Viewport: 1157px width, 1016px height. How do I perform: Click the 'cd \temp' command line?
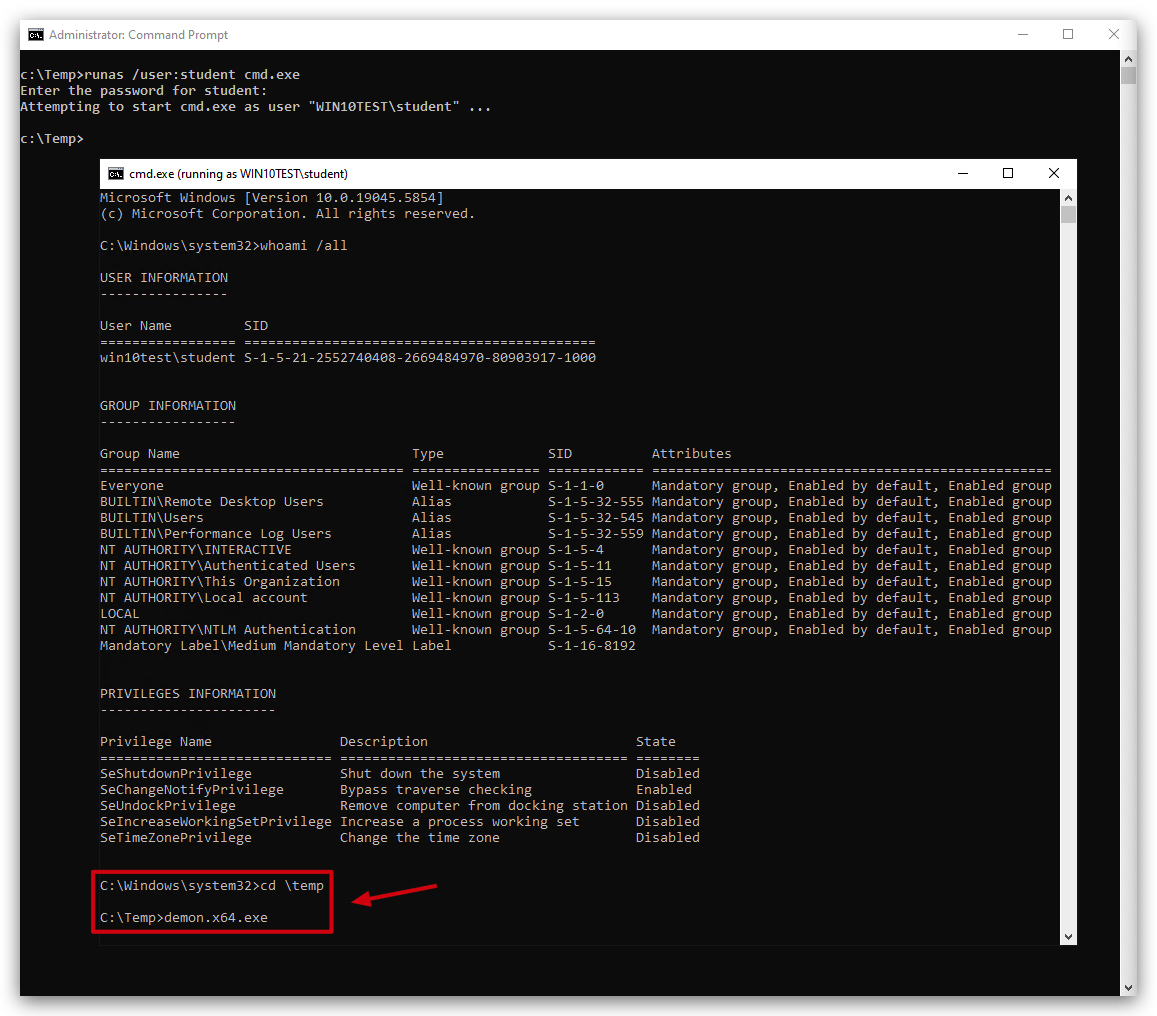coord(212,885)
